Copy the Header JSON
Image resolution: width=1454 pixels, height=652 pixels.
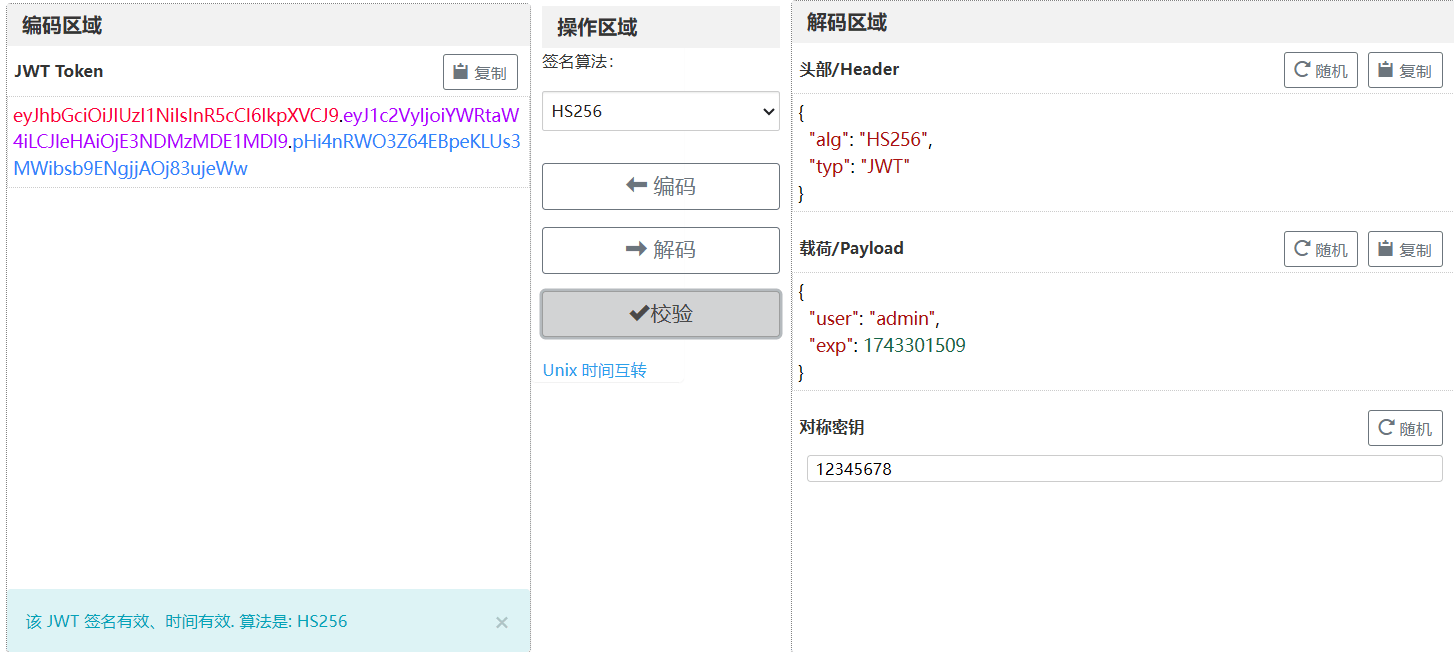[1405, 70]
